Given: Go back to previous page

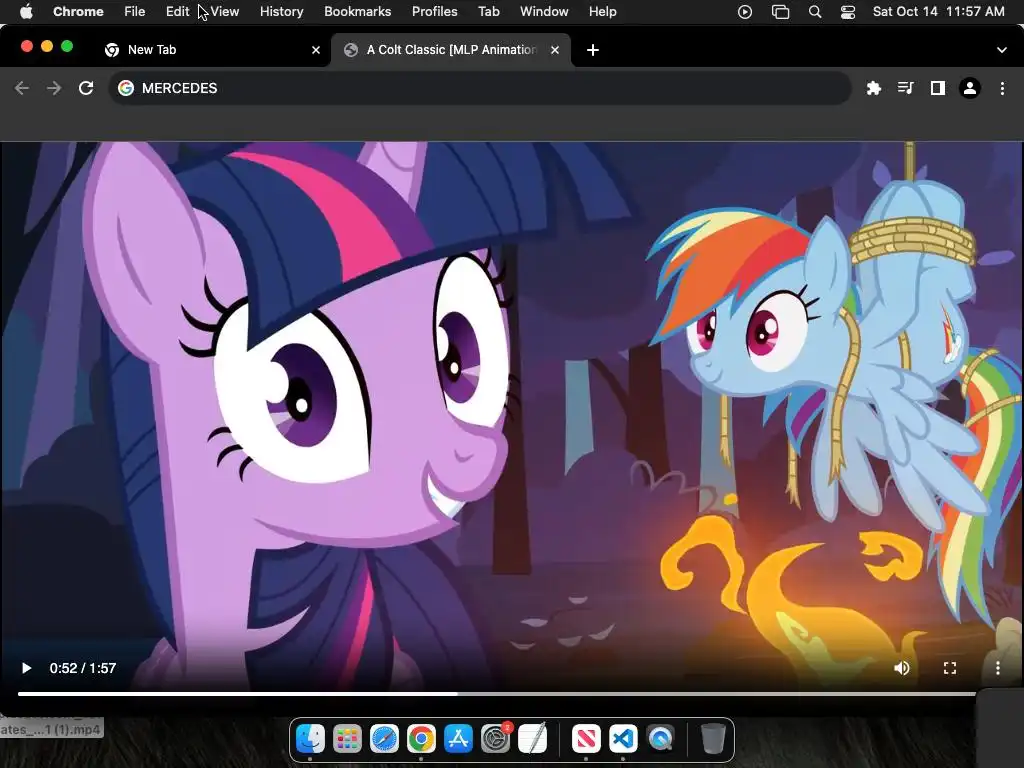Looking at the screenshot, I should tap(22, 88).
